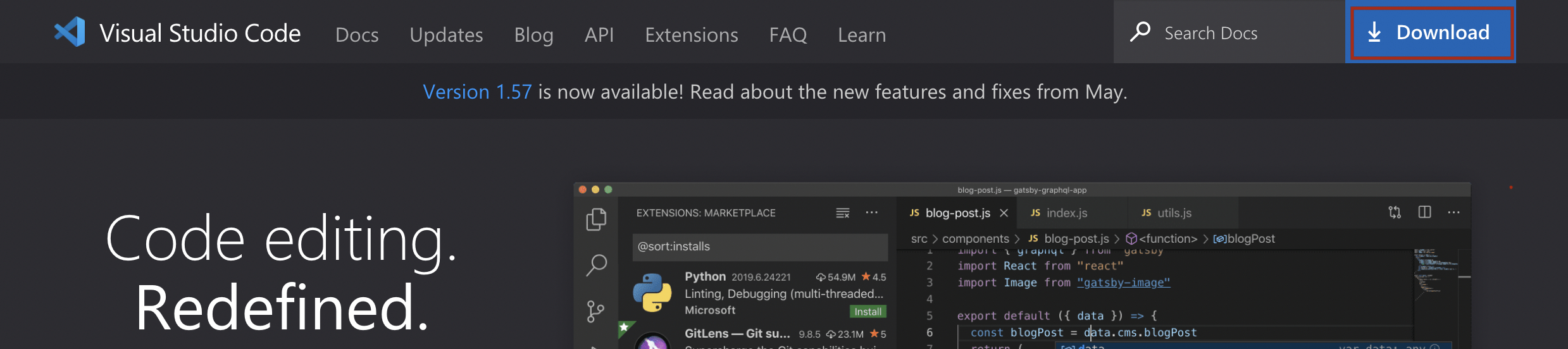Open the Search icon in activity bar
The height and width of the screenshot is (349, 1568).
pyautogui.click(x=596, y=265)
